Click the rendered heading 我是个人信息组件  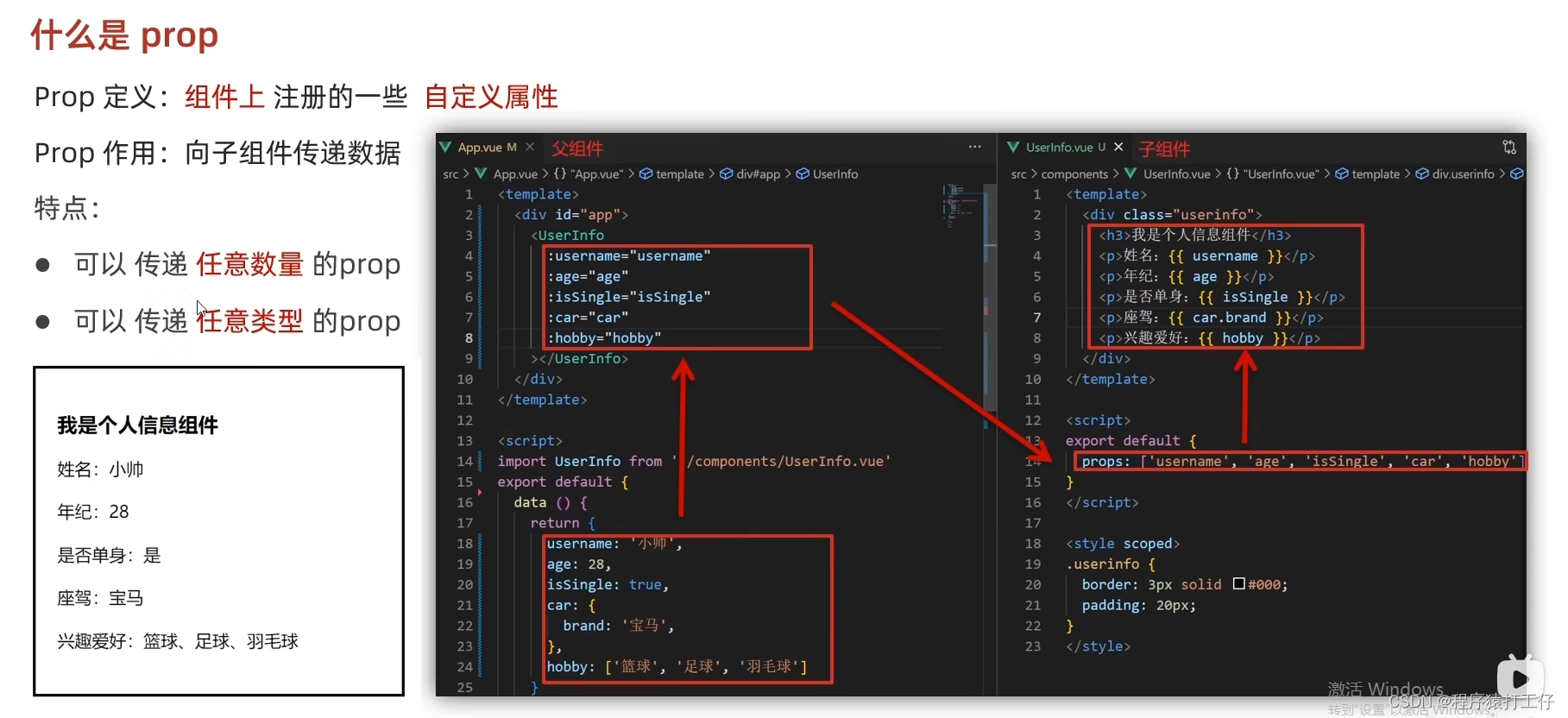[137, 425]
